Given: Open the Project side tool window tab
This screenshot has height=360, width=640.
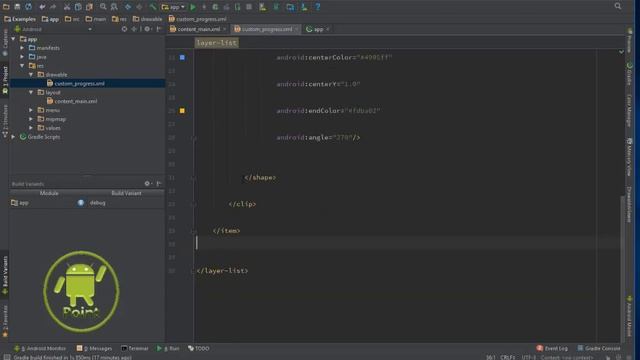Looking at the screenshot, I should [x=5, y=80].
